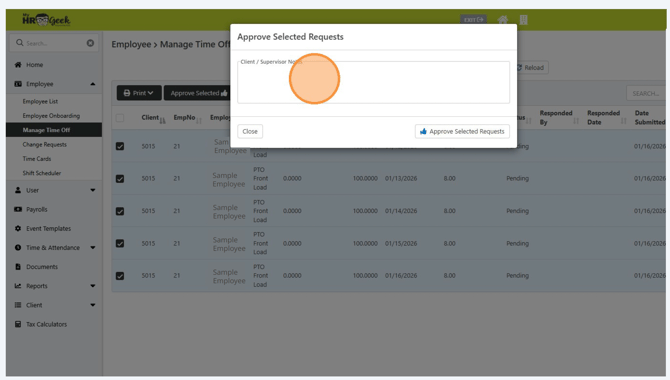This screenshot has height=380, width=670.
Task: Click Pending status in 01/14/2026 row
Action: pyautogui.click(x=517, y=211)
